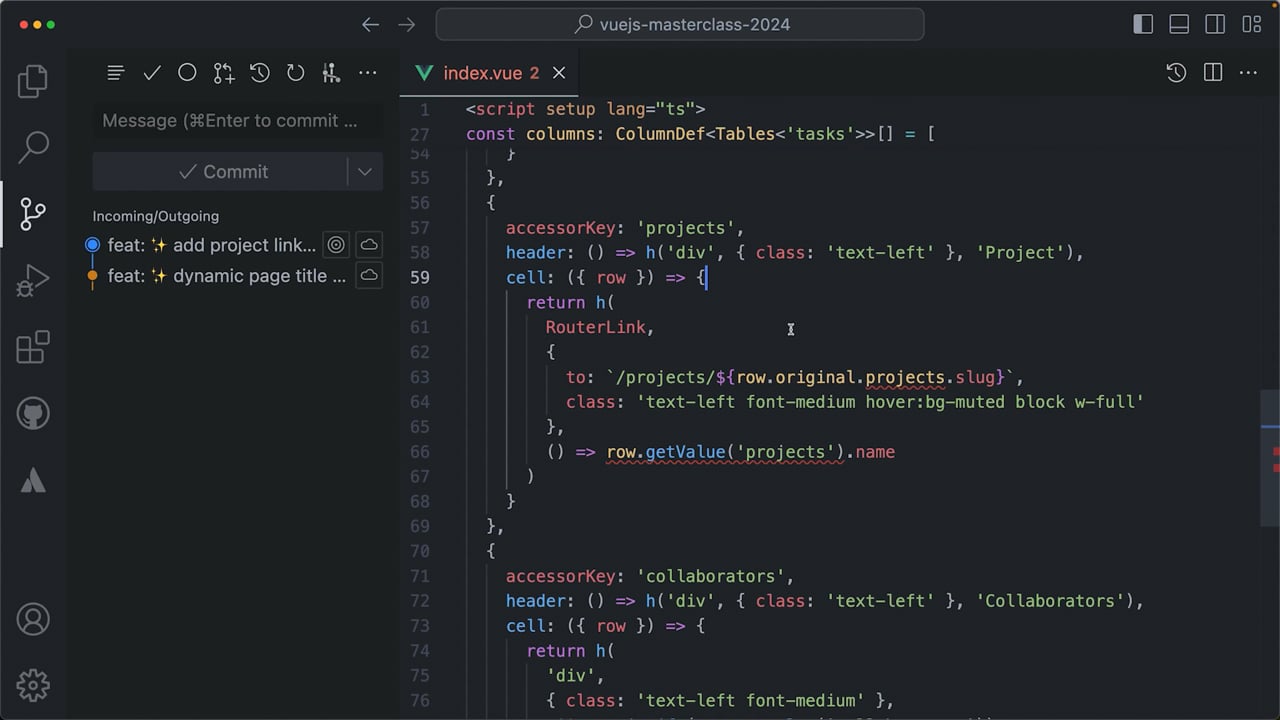Open the Extensions view

pyautogui.click(x=33, y=347)
